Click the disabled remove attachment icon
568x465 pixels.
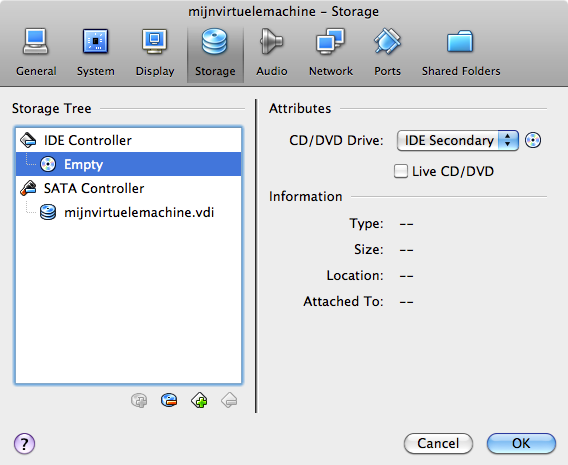coord(229,401)
